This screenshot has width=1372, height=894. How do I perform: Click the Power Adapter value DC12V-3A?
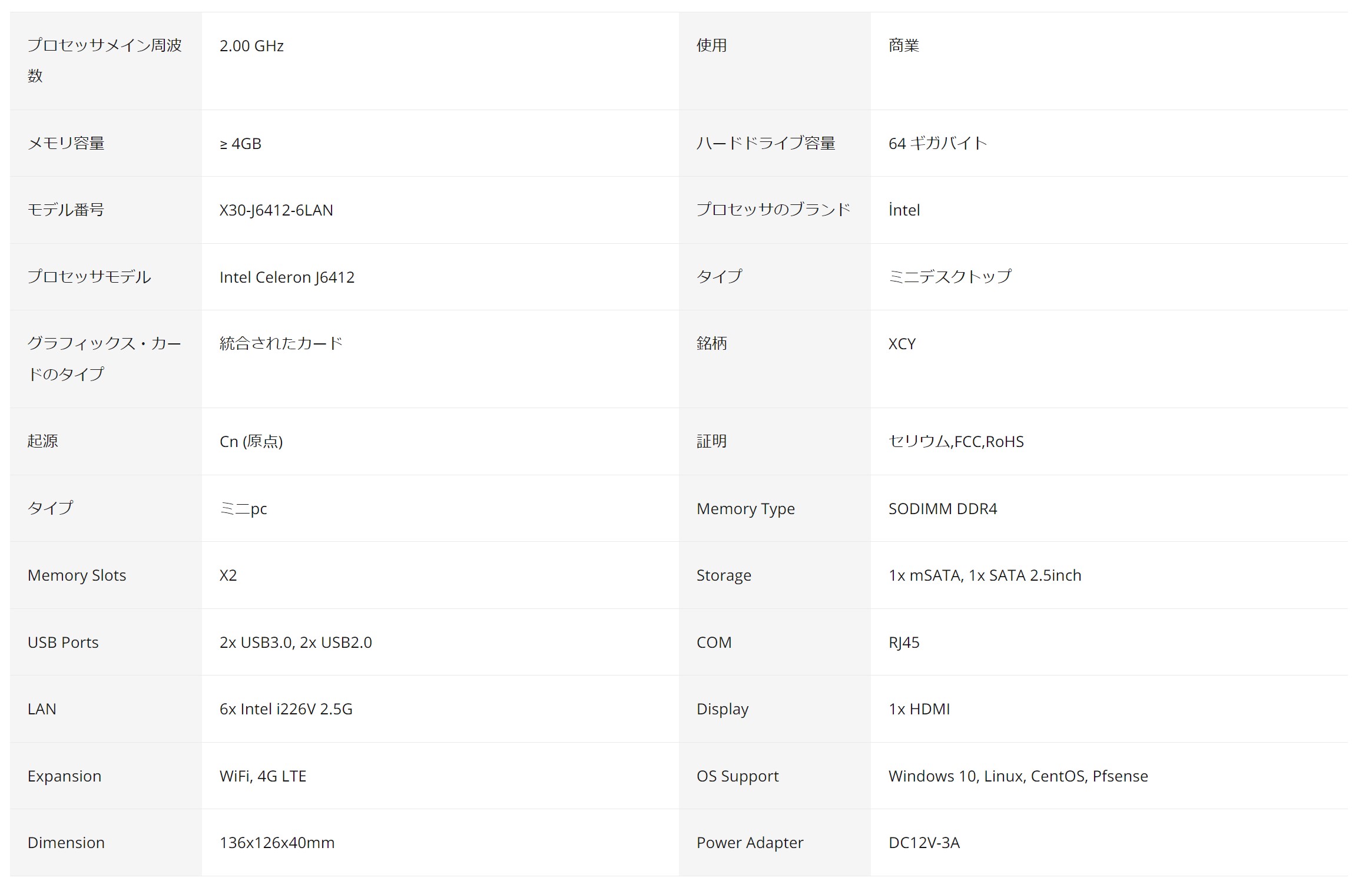(x=923, y=843)
